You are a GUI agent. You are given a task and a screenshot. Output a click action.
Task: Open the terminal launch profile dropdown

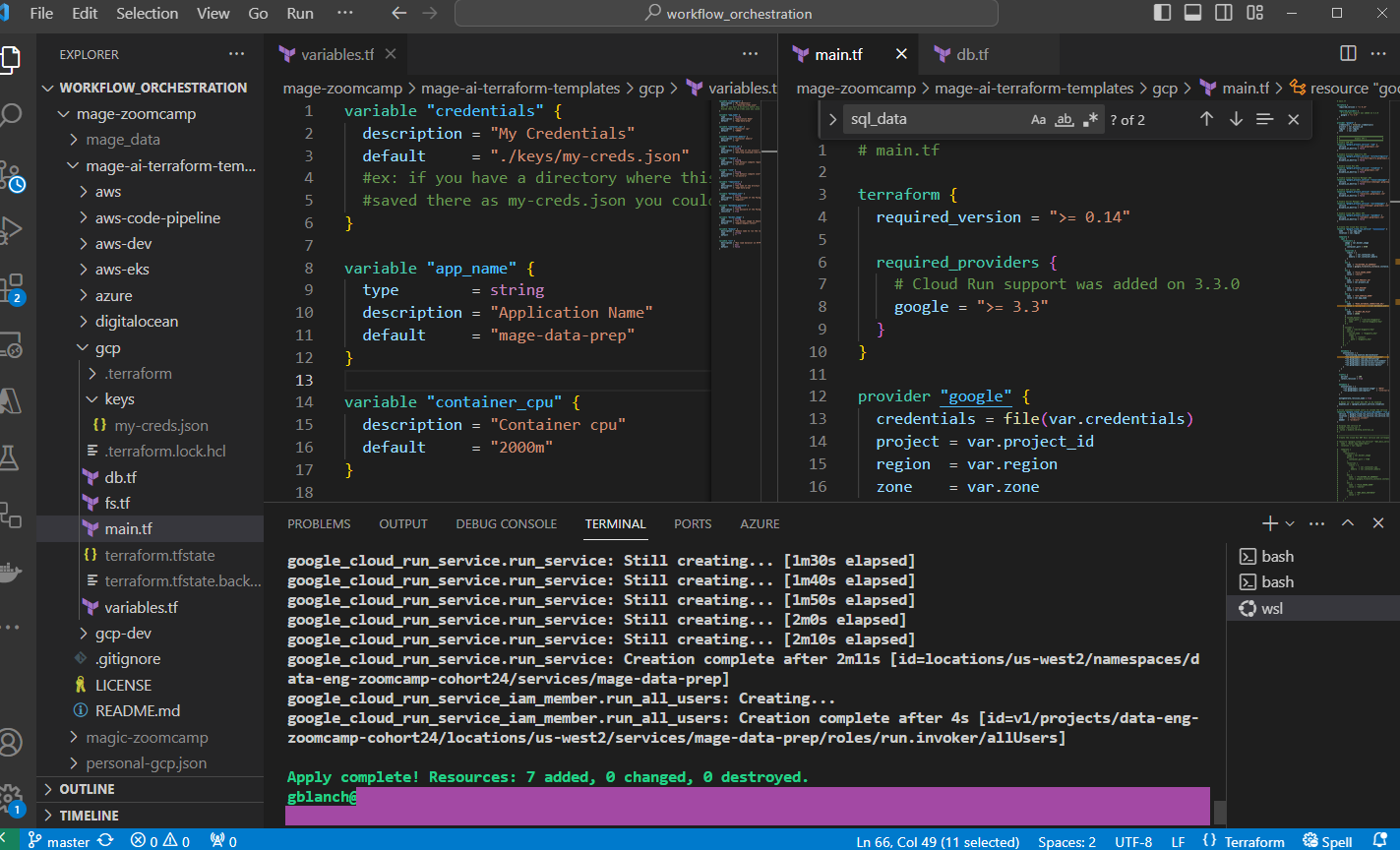(1290, 523)
